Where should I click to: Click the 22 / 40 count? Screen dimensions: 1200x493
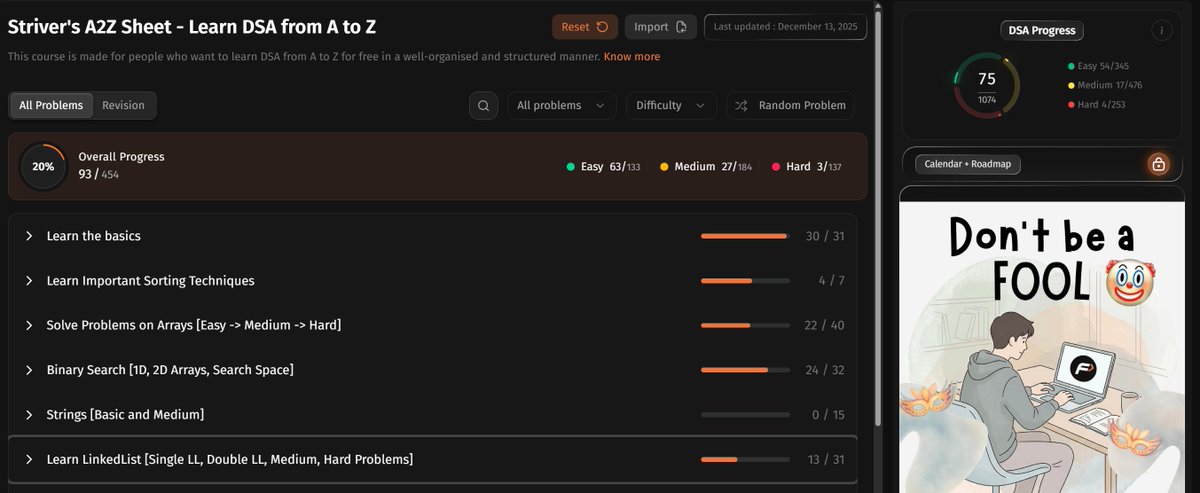pyautogui.click(x=825, y=325)
